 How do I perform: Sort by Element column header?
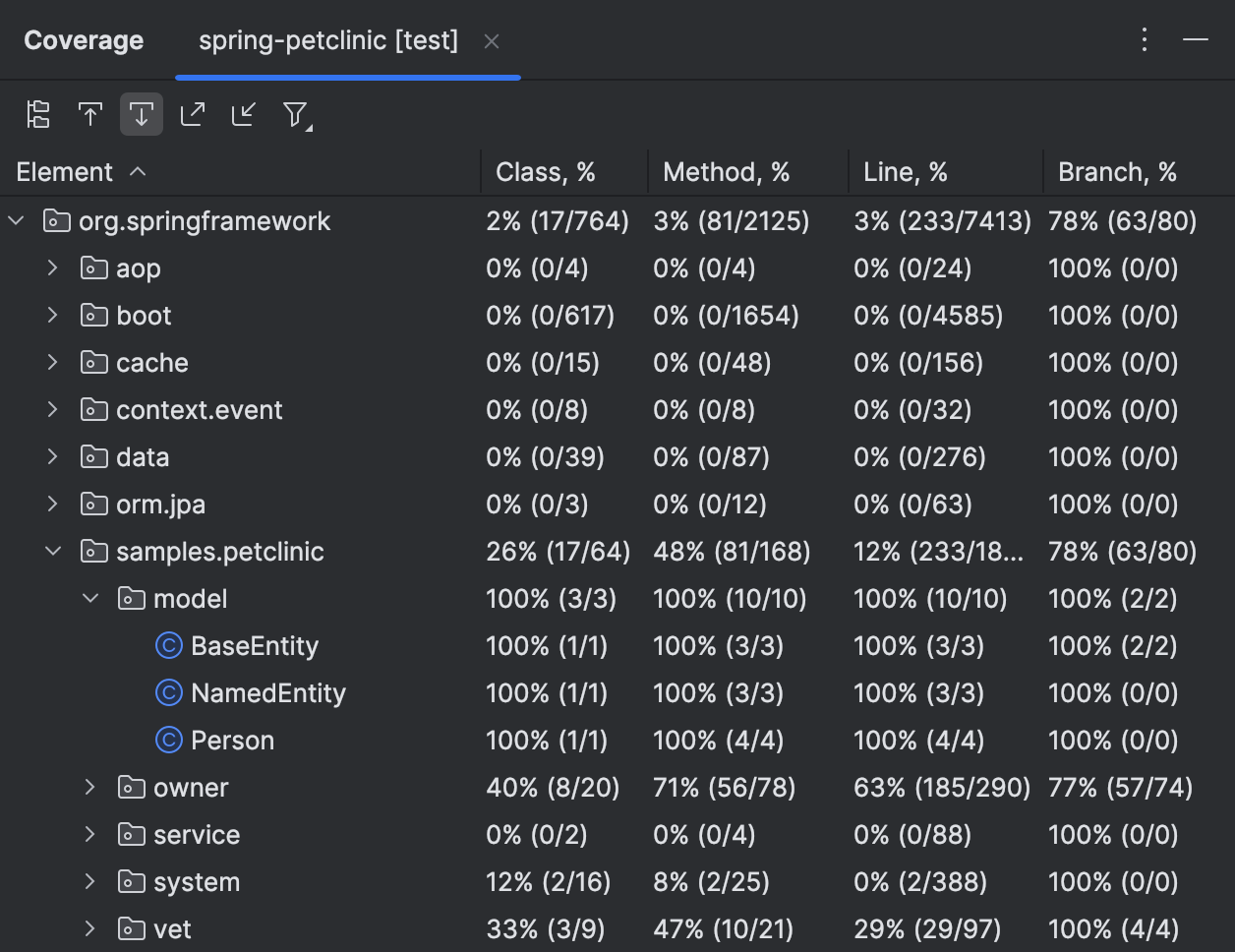pyautogui.click(x=65, y=172)
